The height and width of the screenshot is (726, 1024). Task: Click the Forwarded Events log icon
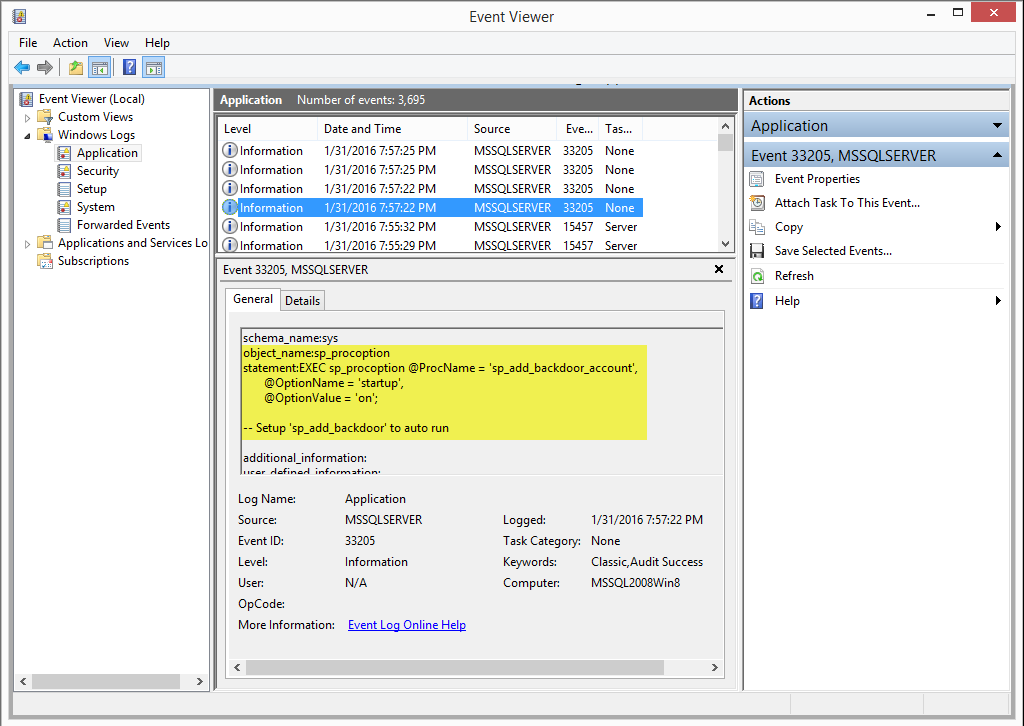click(64, 225)
